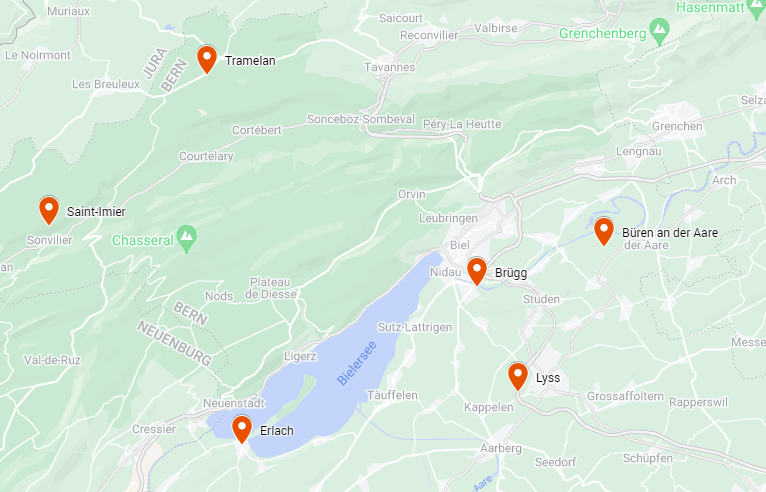Click the Bielersee lake label
The image size is (766, 492).
point(357,364)
